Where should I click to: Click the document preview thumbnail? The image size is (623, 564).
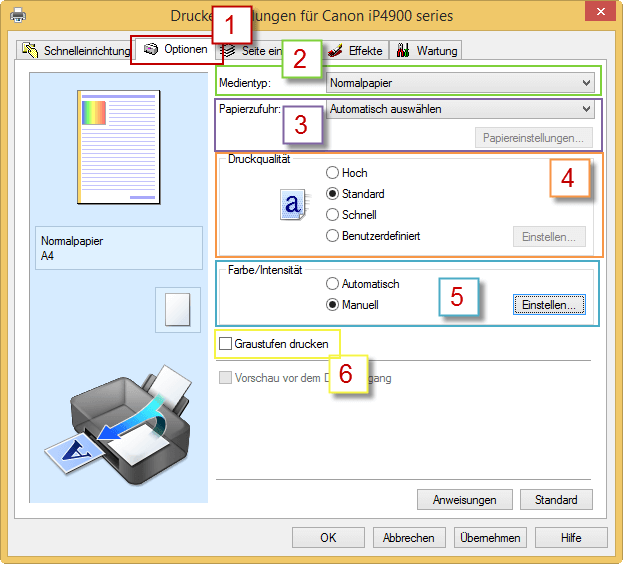(x=118, y=147)
